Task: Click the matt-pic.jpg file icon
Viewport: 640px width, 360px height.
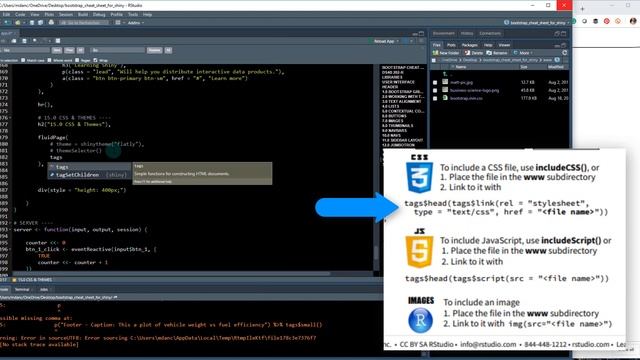Action: click(445, 82)
